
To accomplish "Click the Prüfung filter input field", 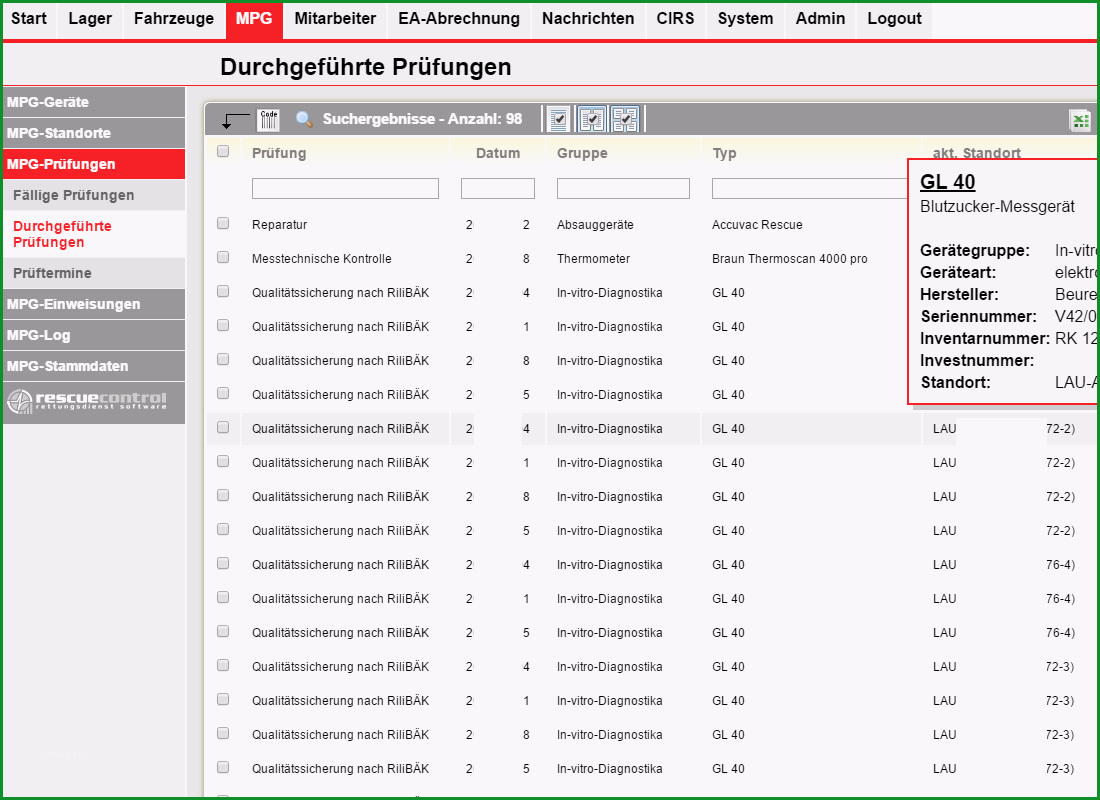I will [x=345, y=188].
